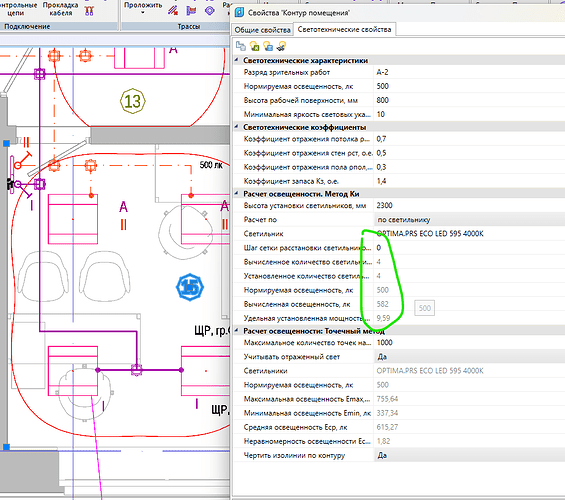The width and height of the screenshot is (565, 500).
Task: Select the Максимальная освещенность value 755,64
Action: pos(387,399)
